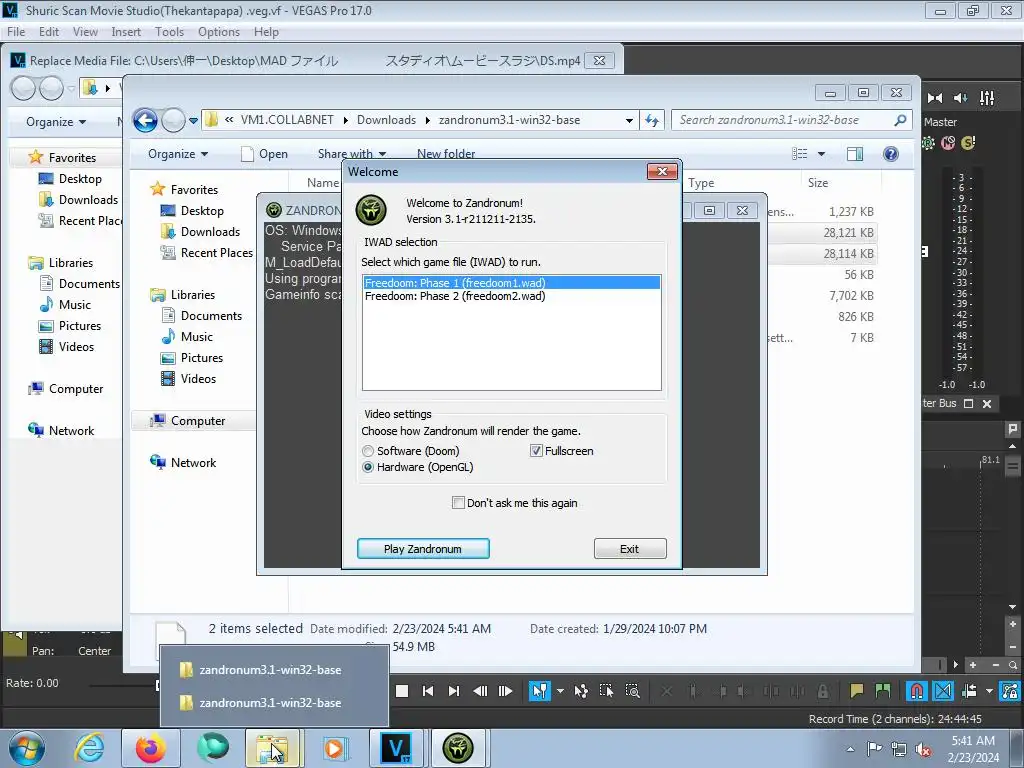This screenshot has width=1024, height=768.
Task: Check Don't ask me this again
Action: pos(515,503)
